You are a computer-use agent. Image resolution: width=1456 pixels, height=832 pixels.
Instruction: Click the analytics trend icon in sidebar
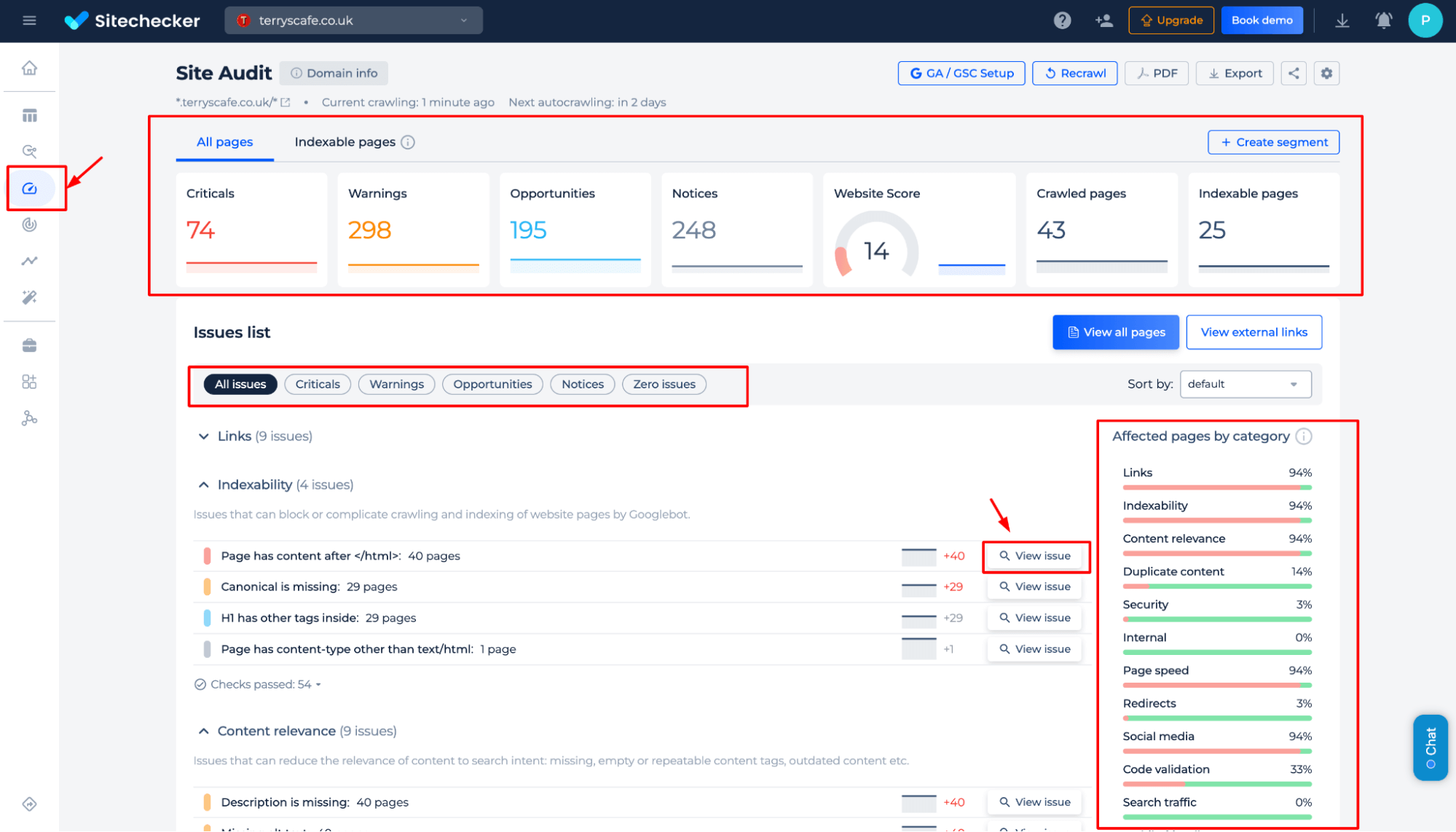tap(29, 261)
